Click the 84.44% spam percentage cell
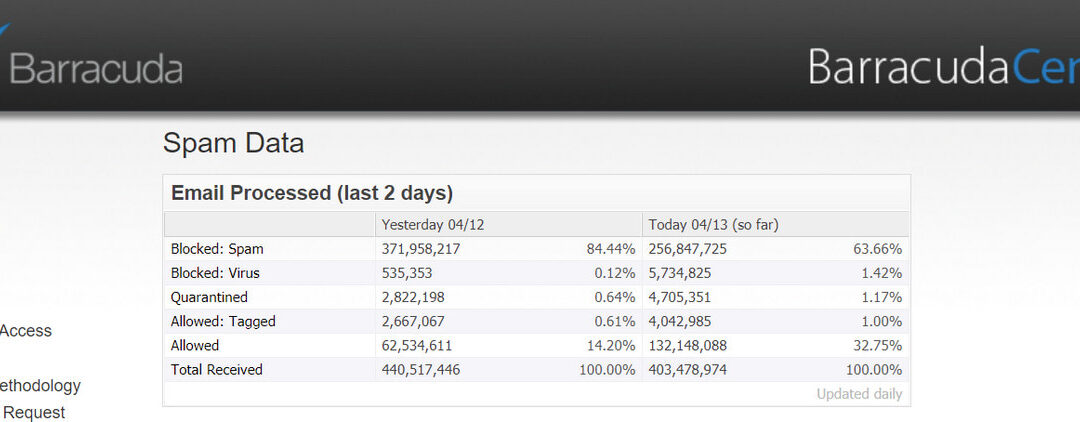The image size is (1080, 422). (x=610, y=249)
